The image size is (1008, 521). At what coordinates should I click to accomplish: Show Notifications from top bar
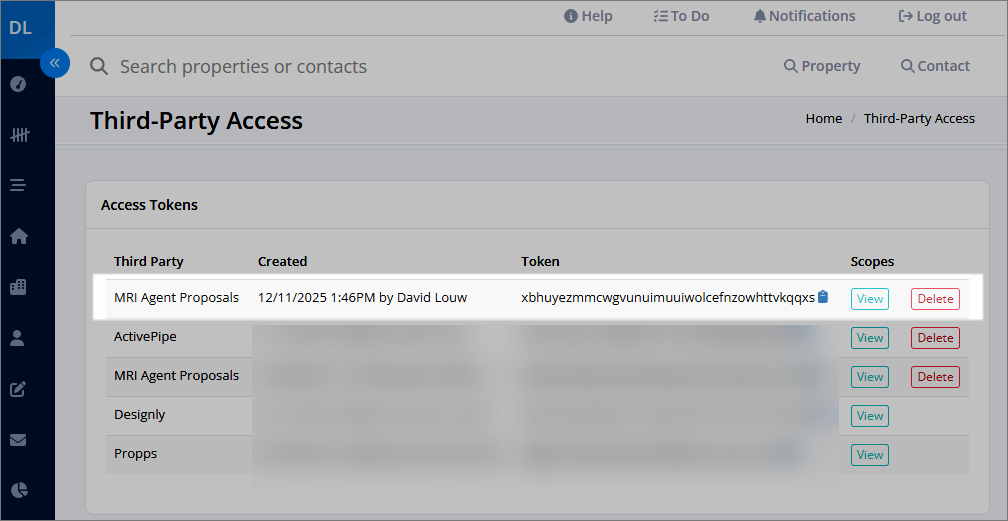(804, 16)
